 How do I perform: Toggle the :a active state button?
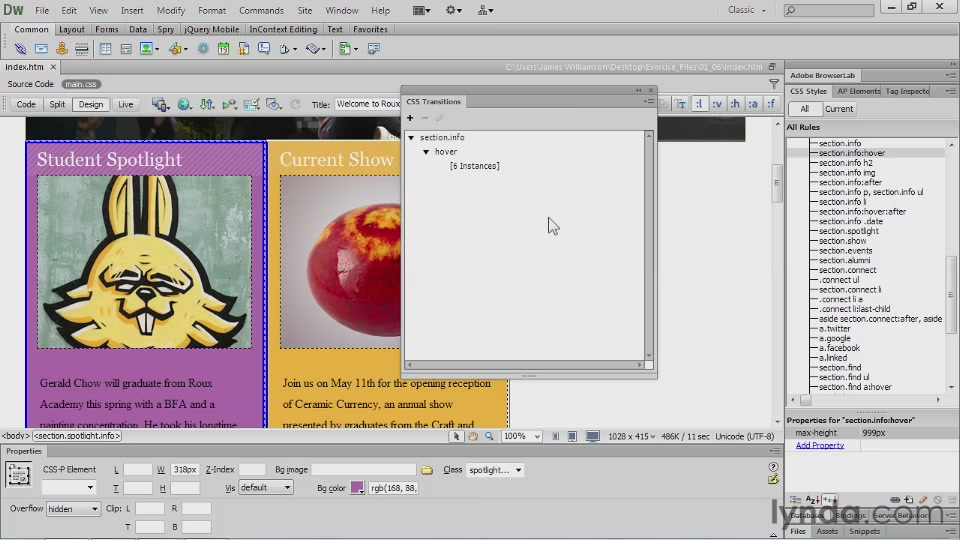(753, 104)
